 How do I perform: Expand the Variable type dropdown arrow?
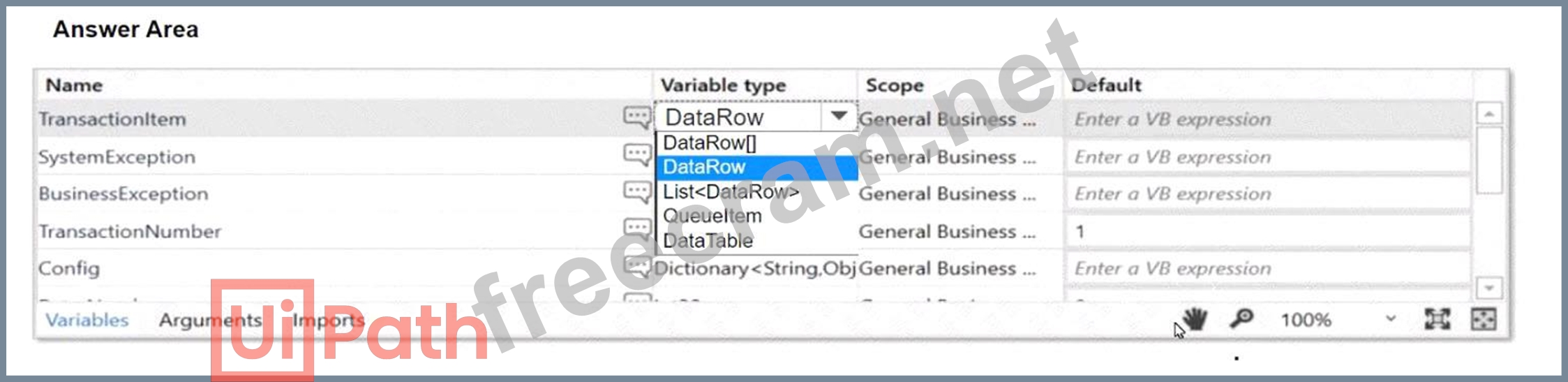click(x=839, y=117)
